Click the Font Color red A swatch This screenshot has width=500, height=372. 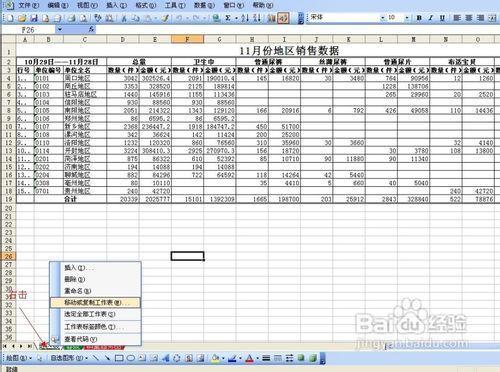point(249,358)
